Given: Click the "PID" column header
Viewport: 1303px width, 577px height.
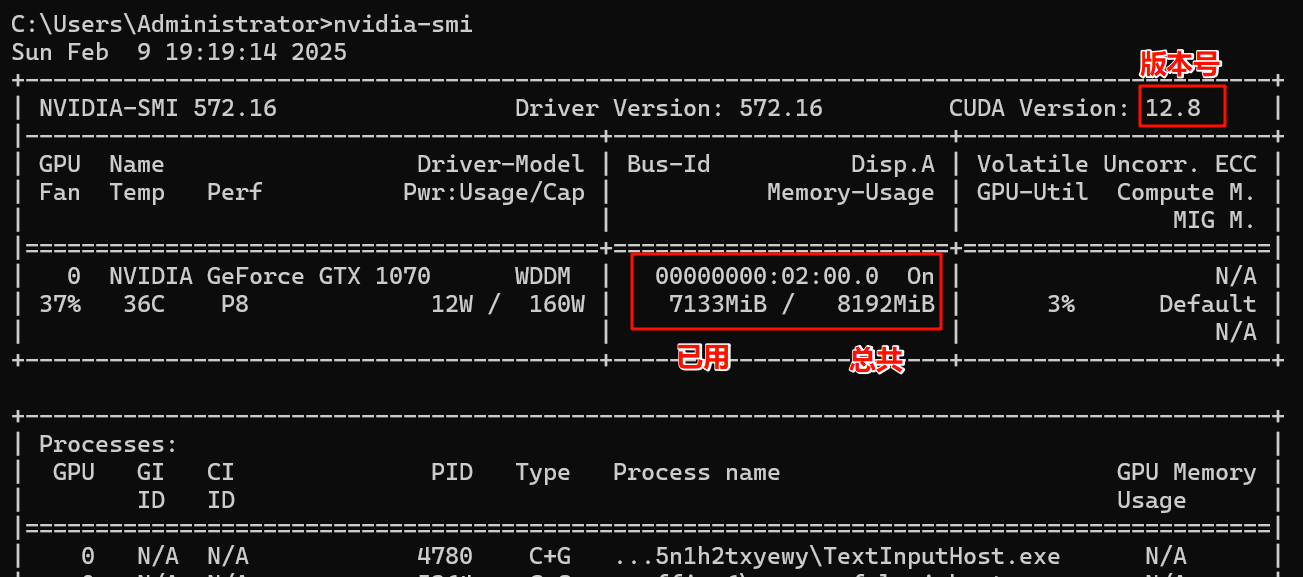Looking at the screenshot, I should click(x=452, y=472).
